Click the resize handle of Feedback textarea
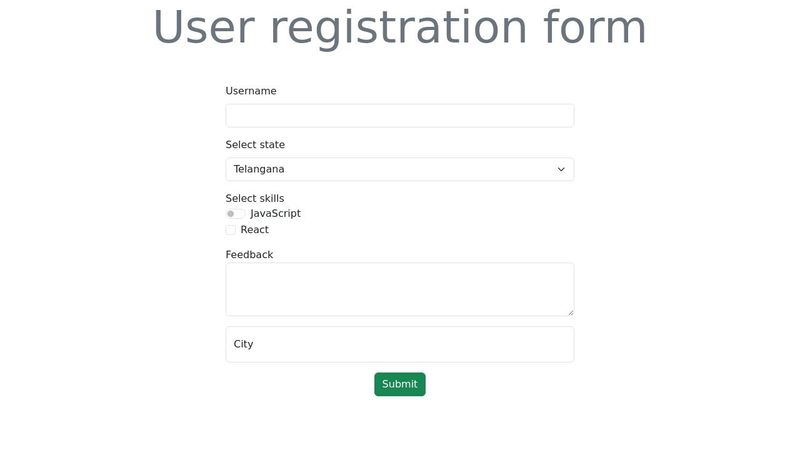This screenshot has height=450, width=800. [x=570, y=312]
